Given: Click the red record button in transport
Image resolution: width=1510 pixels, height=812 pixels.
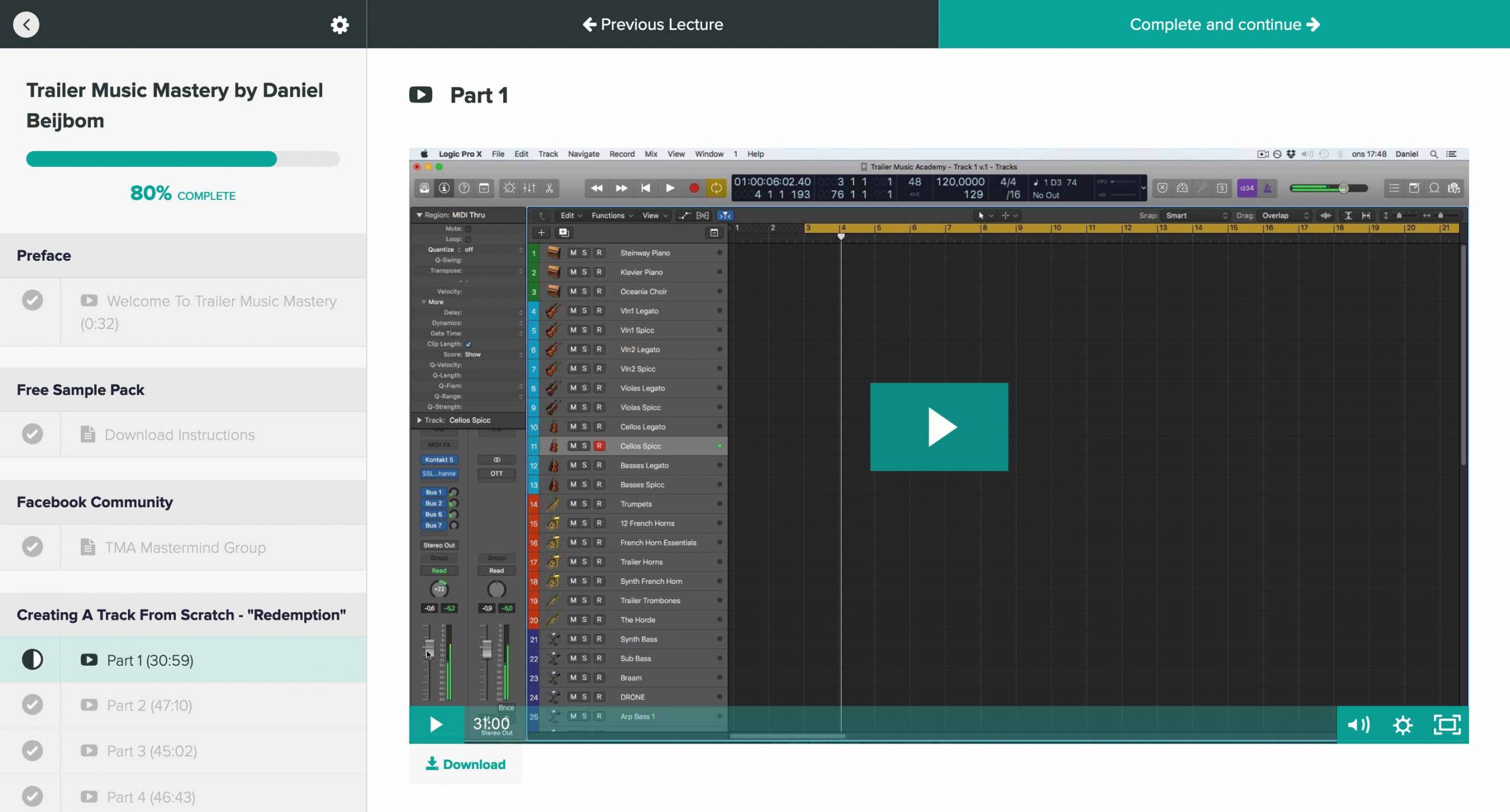Looking at the screenshot, I should (694, 188).
